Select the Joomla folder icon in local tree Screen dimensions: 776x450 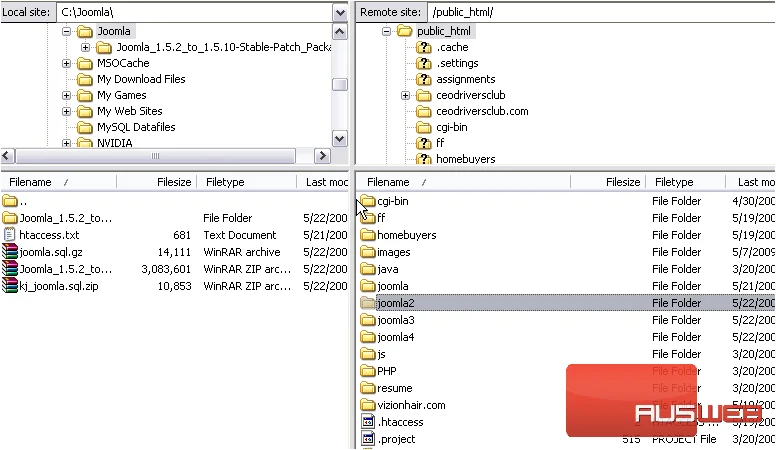(85, 32)
